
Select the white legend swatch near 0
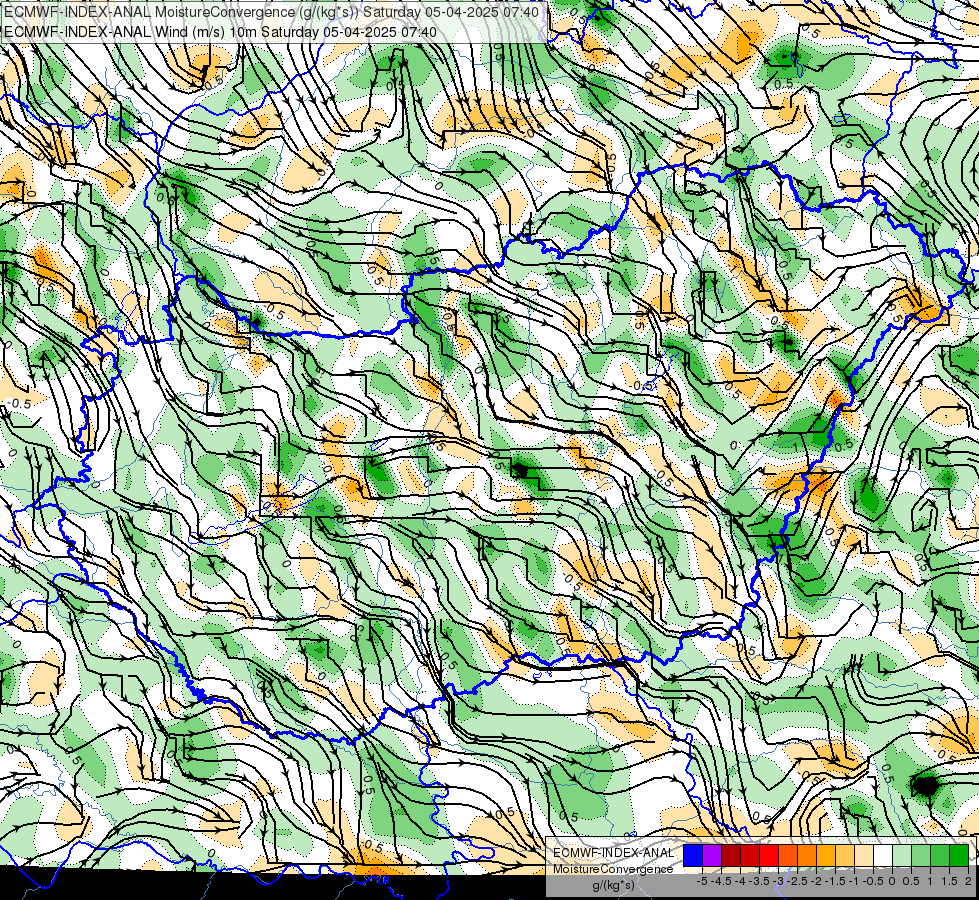pyautogui.click(x=883, y=855)
